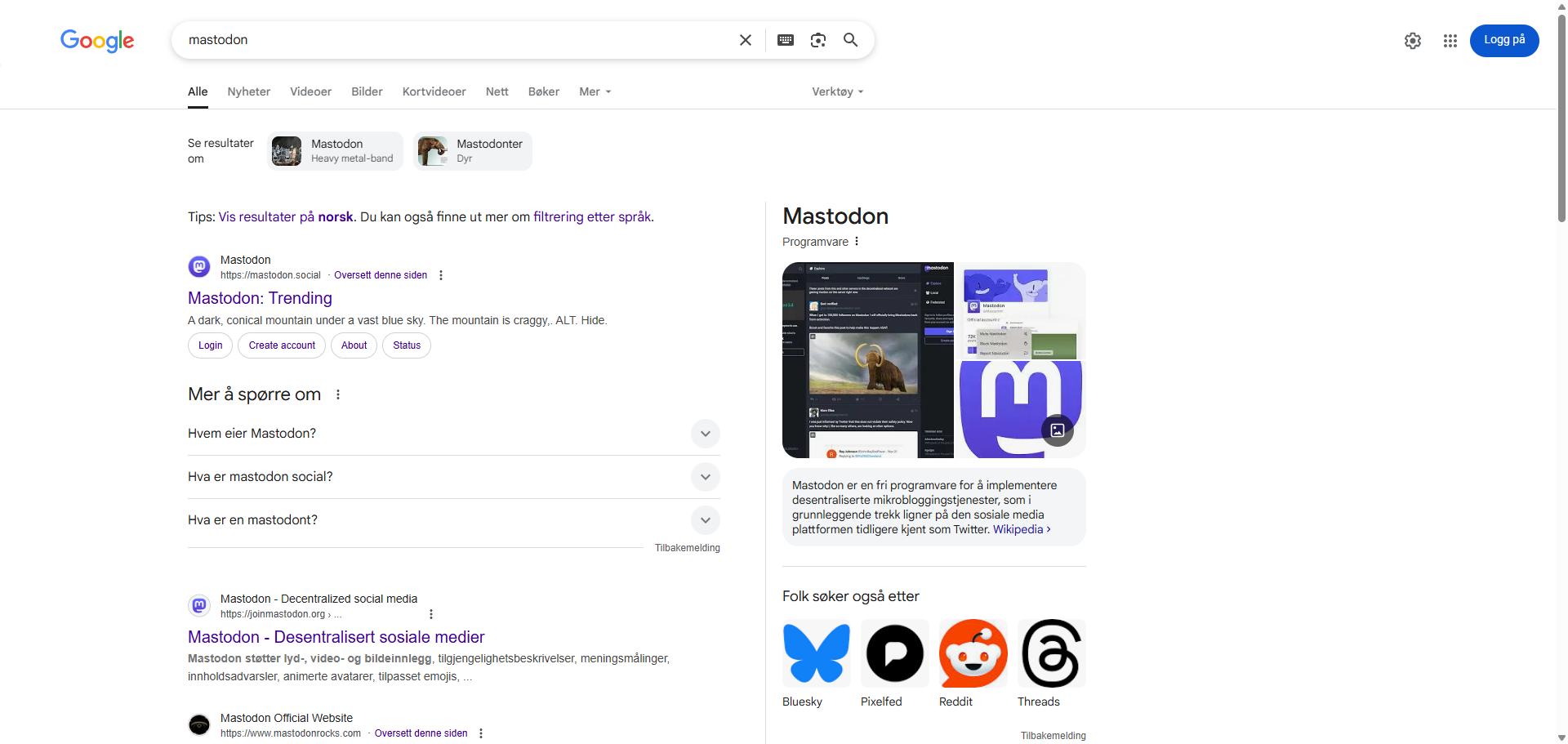Open the Pixelfed icon
1568x744 pixels.
pyautogui.click(x=895, y=653)
